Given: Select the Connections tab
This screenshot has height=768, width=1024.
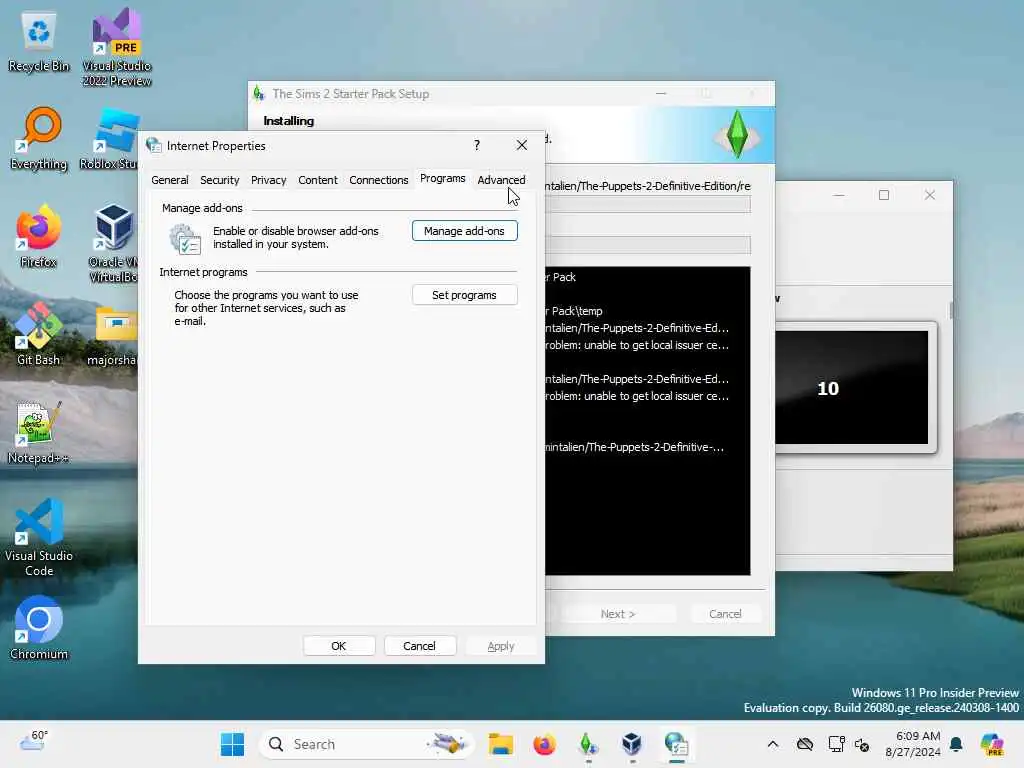Looking at the screenshot, I should tap(379, 180).
